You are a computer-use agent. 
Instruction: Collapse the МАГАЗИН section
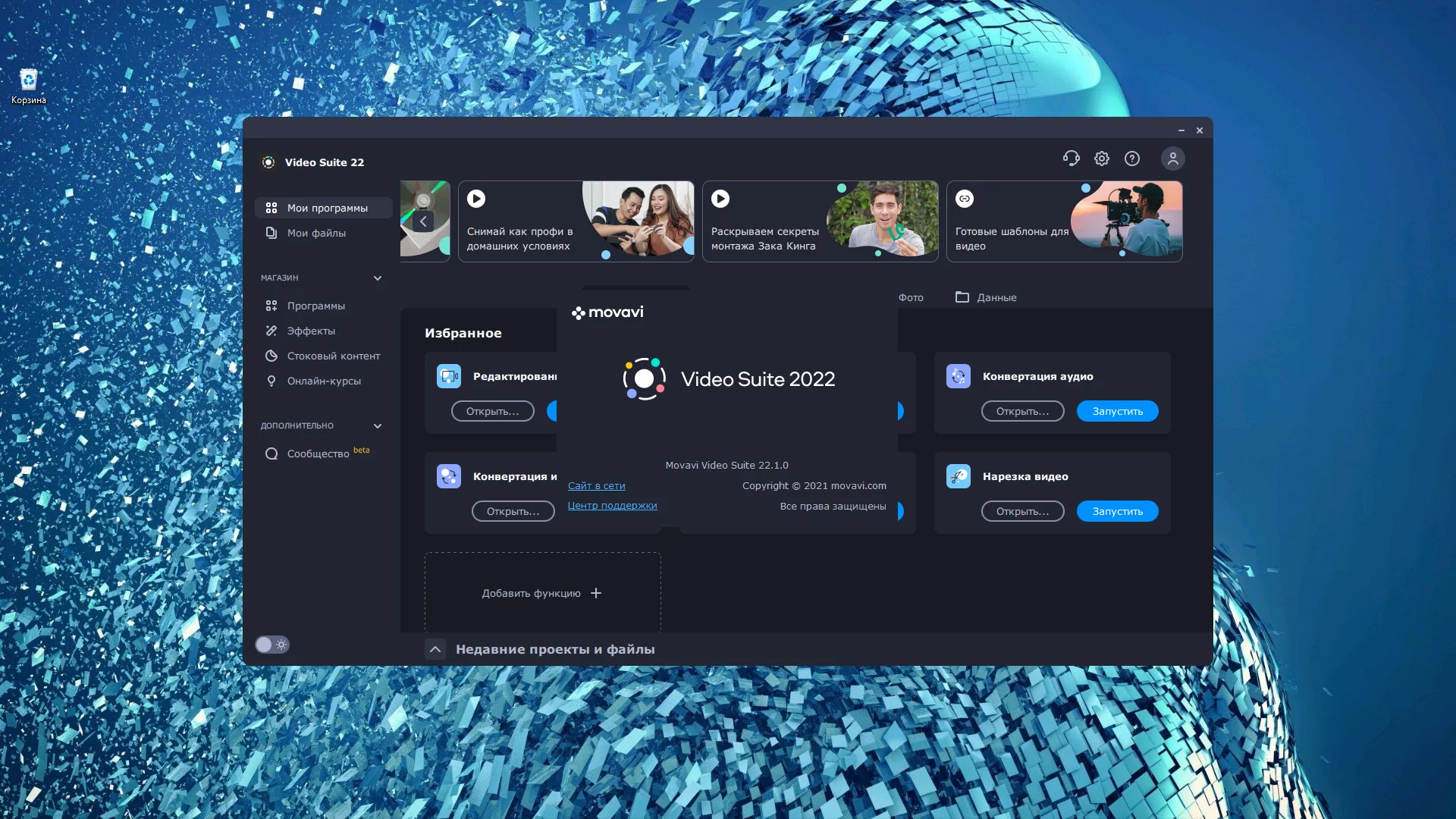pyautogui.click(x=378, y=278)
